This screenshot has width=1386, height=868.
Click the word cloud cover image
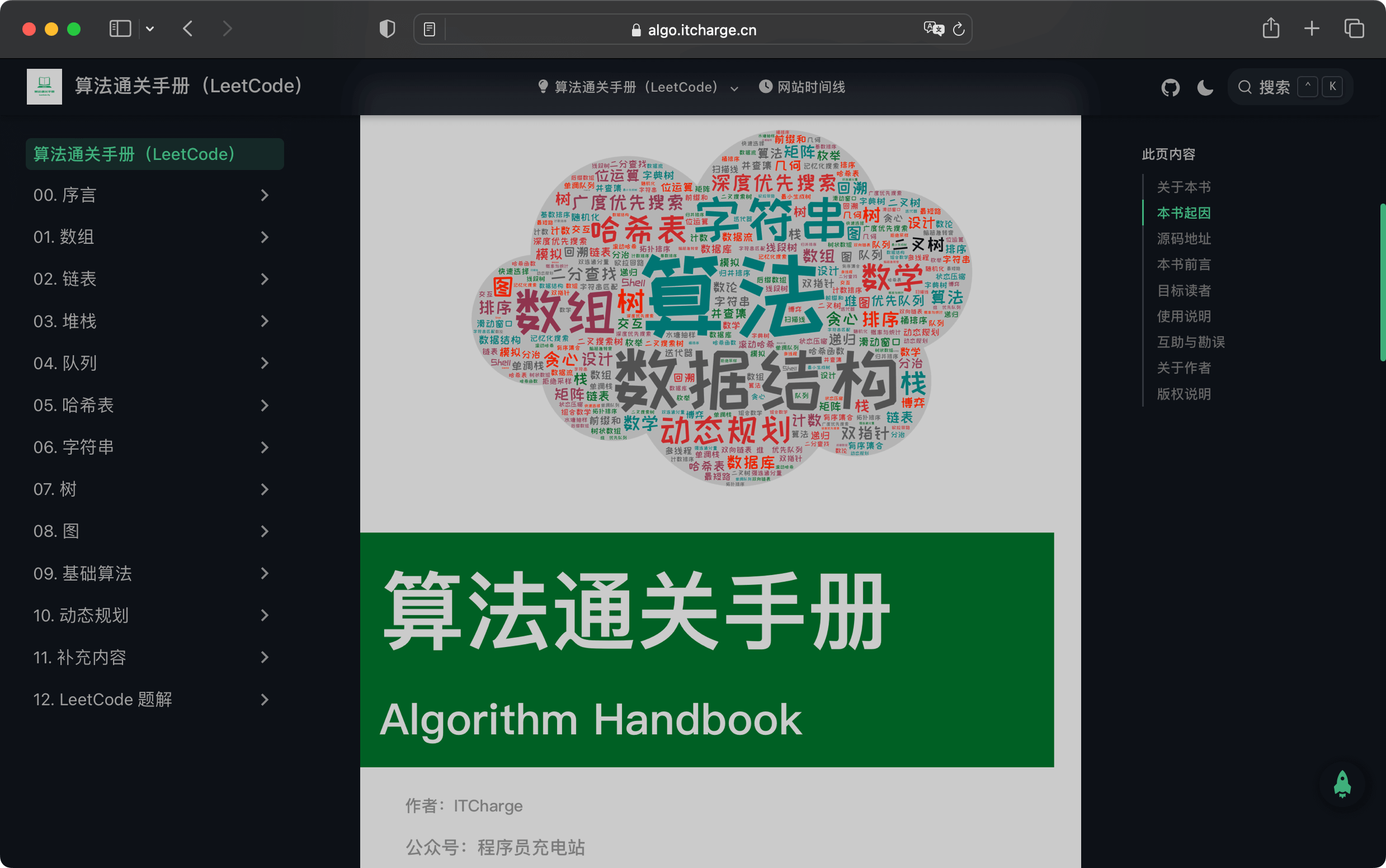pos(721,308)
